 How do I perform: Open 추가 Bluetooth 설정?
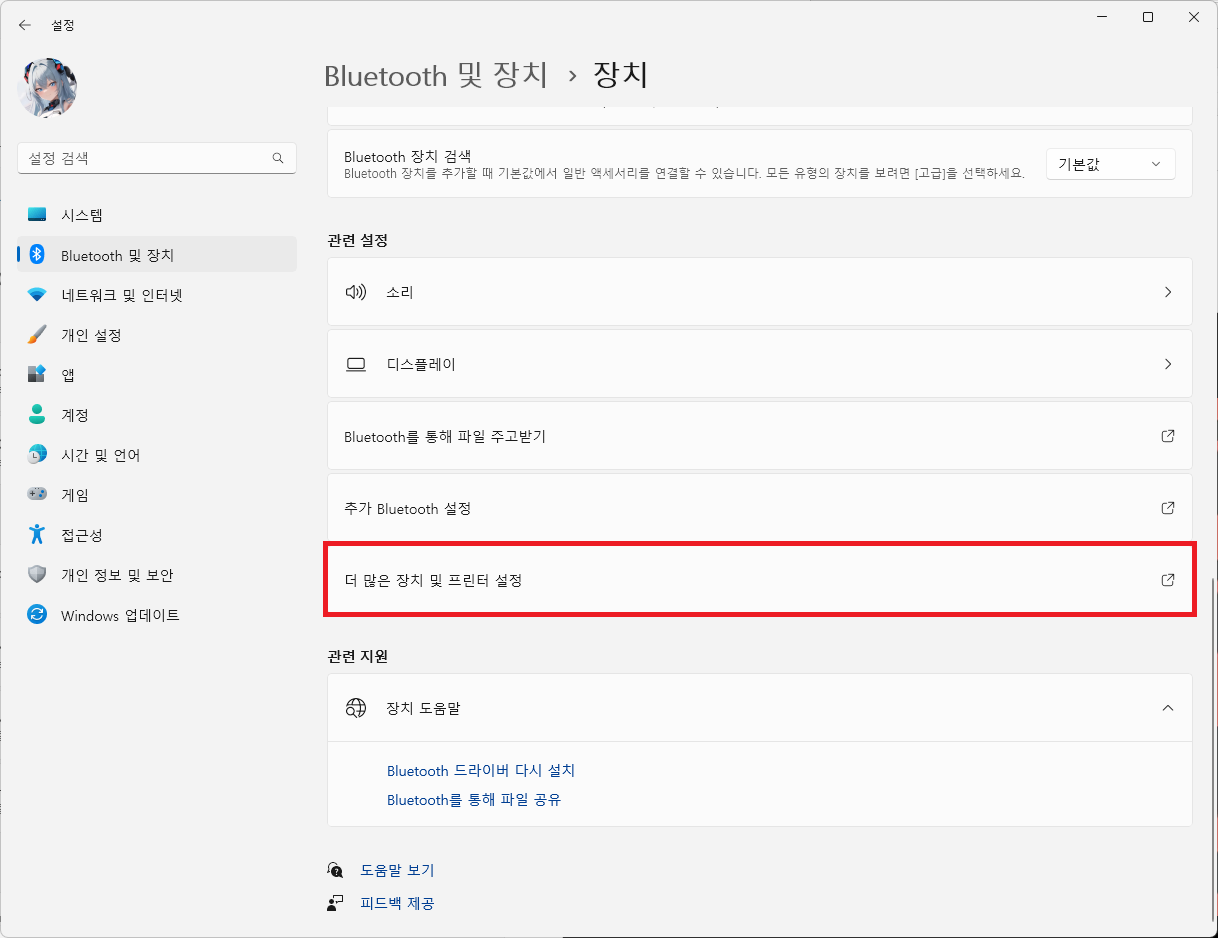click(x=760, y=508)
